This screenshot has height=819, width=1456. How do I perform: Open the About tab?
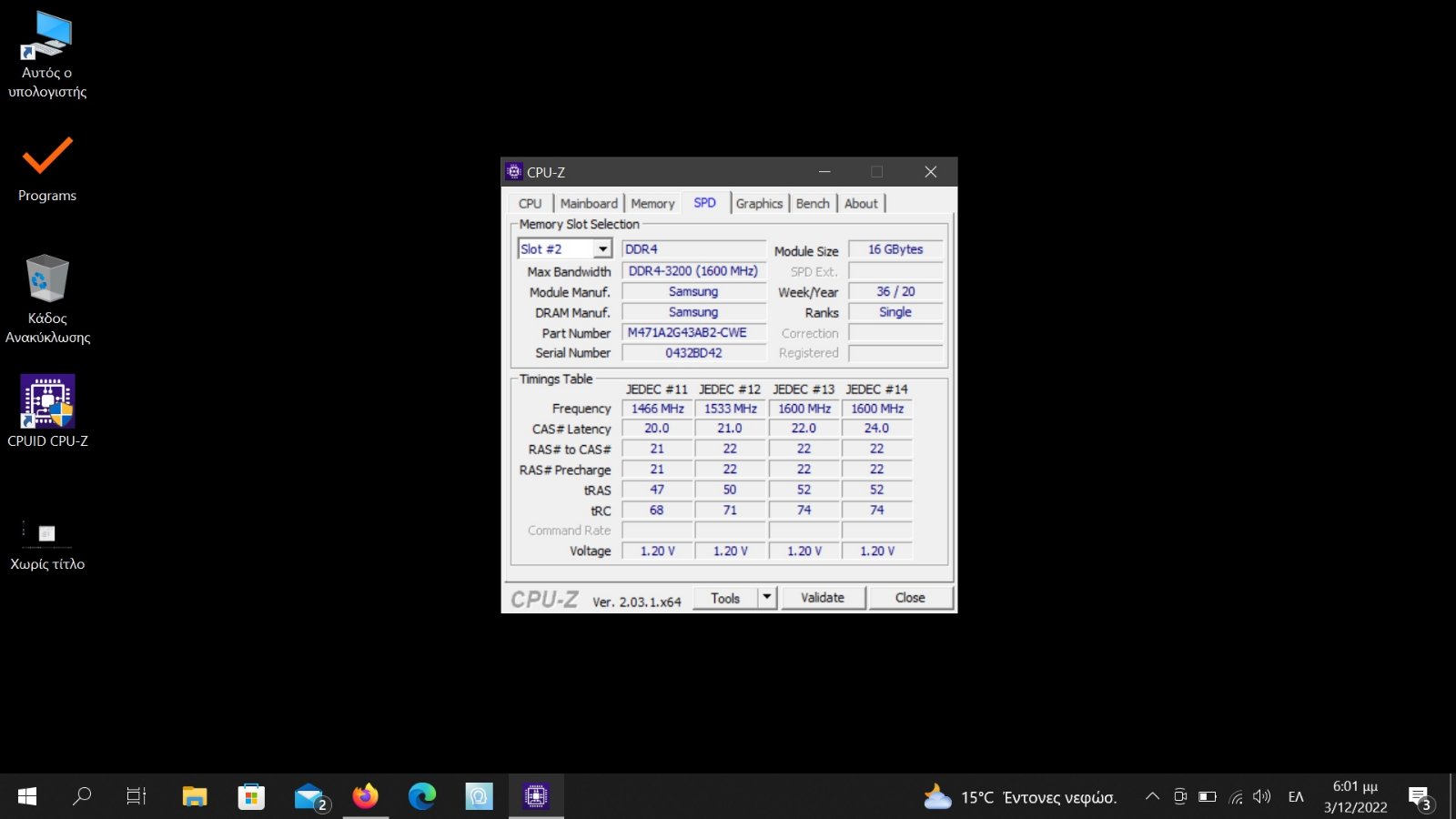coord(861,204)
